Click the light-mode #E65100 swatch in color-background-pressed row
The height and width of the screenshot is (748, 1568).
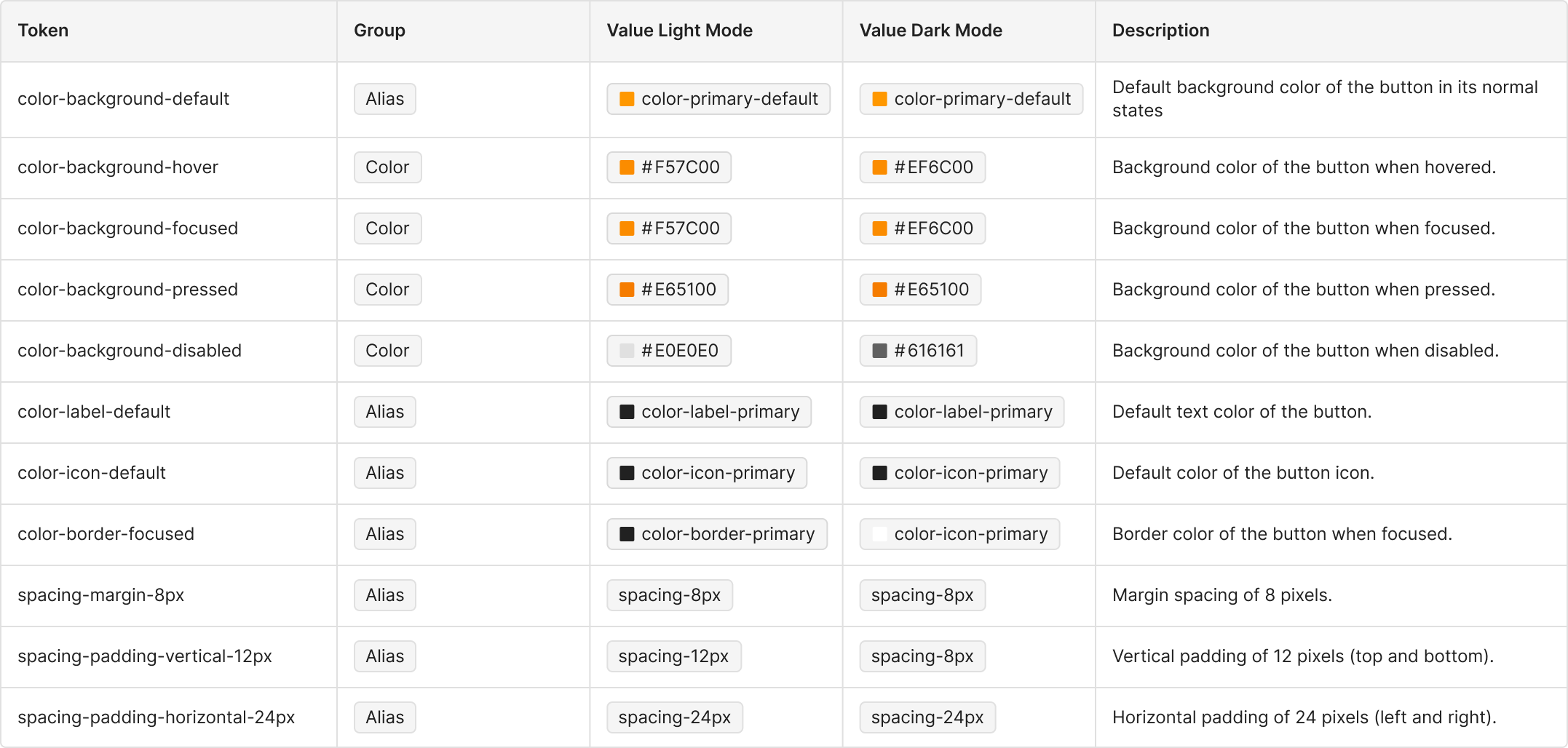click(x=627, y=290)
